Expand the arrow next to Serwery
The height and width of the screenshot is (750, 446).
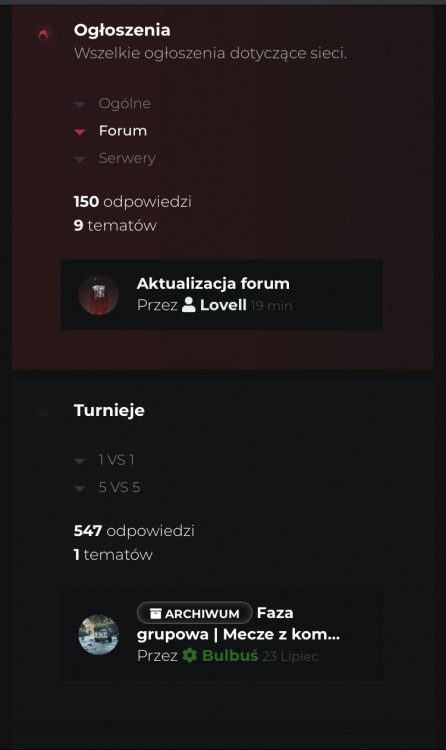(x=80, y=159)
